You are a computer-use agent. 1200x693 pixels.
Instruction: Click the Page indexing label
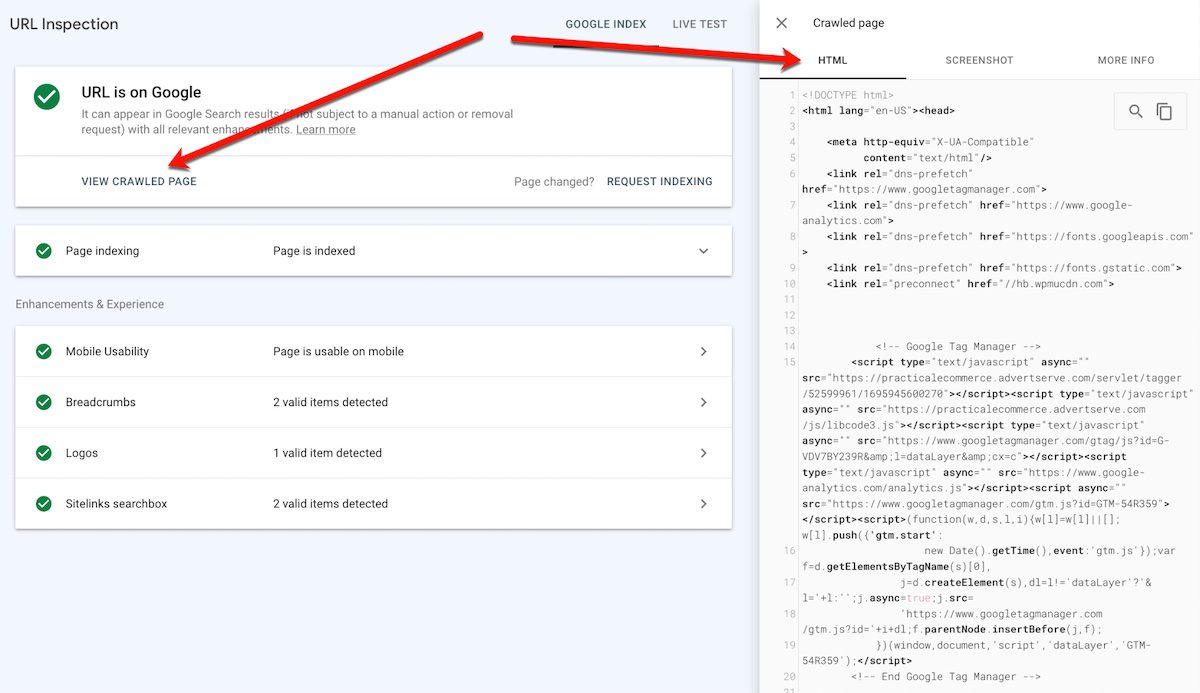[102, 251]
